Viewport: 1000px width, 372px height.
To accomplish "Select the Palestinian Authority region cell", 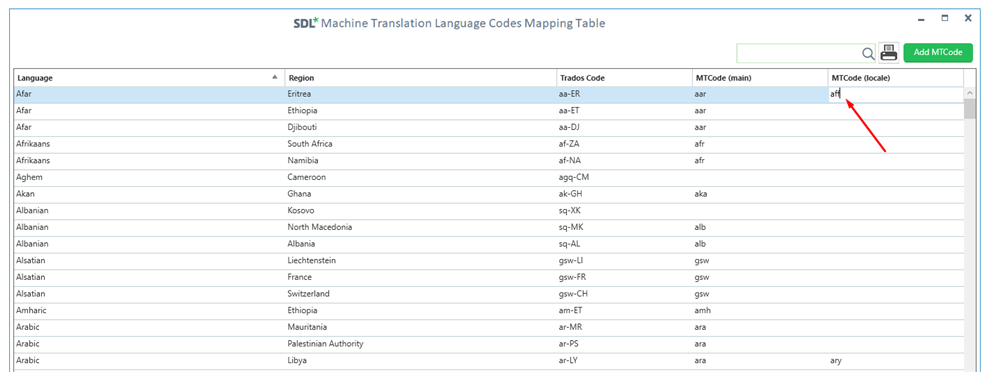I will point(421,343).
